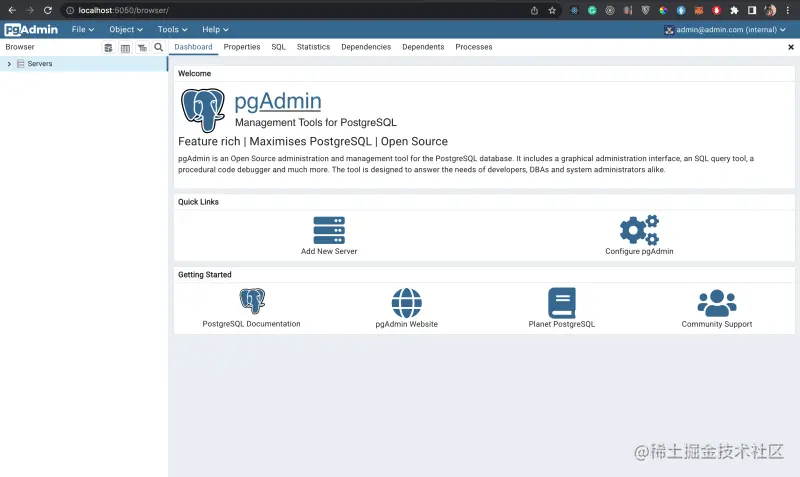
Task: Click the Query Tool icon in Browser panel
Action: click(x=108, y=47)
